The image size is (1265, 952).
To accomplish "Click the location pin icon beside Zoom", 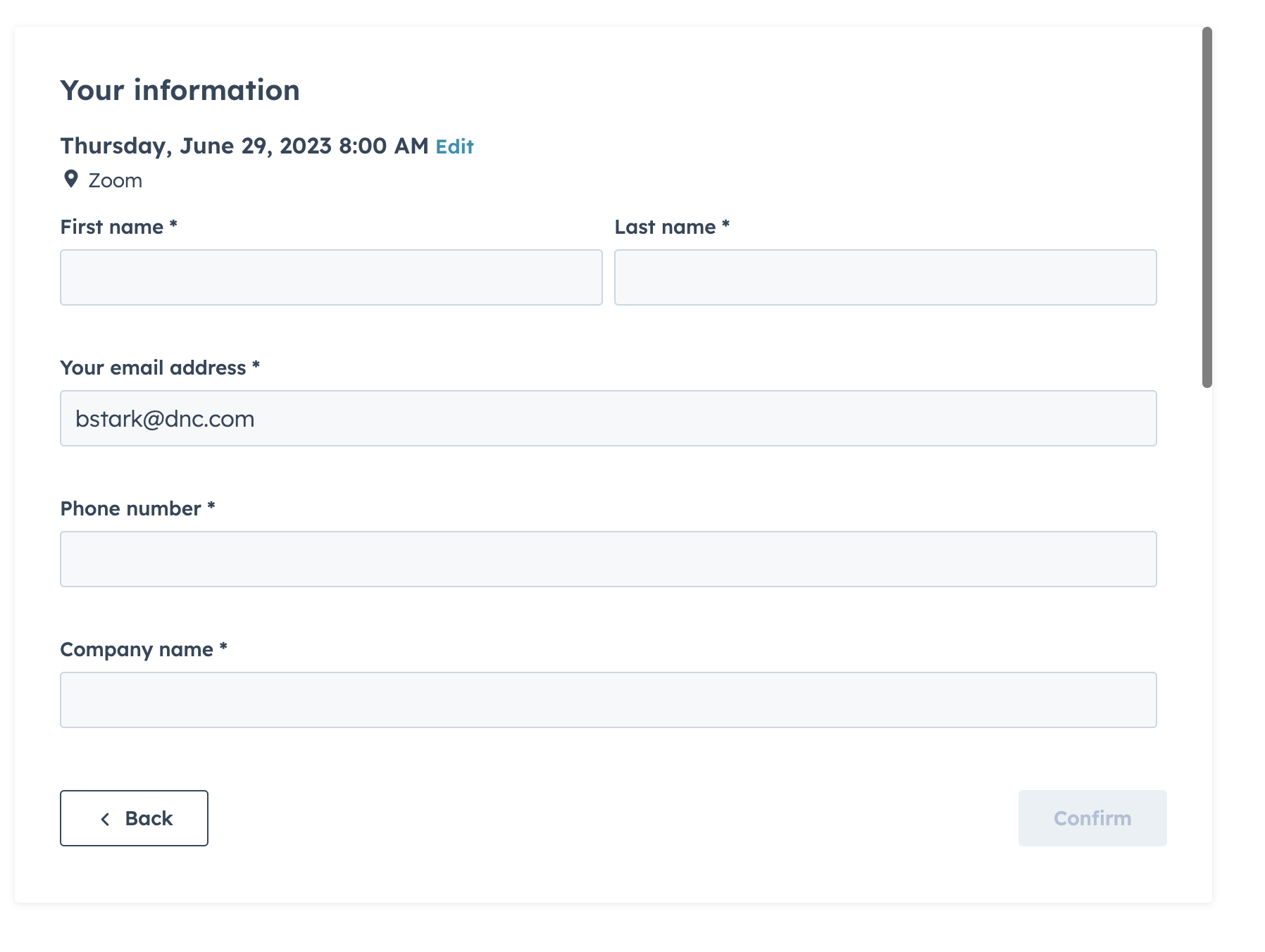I will [x=71, y=180].
